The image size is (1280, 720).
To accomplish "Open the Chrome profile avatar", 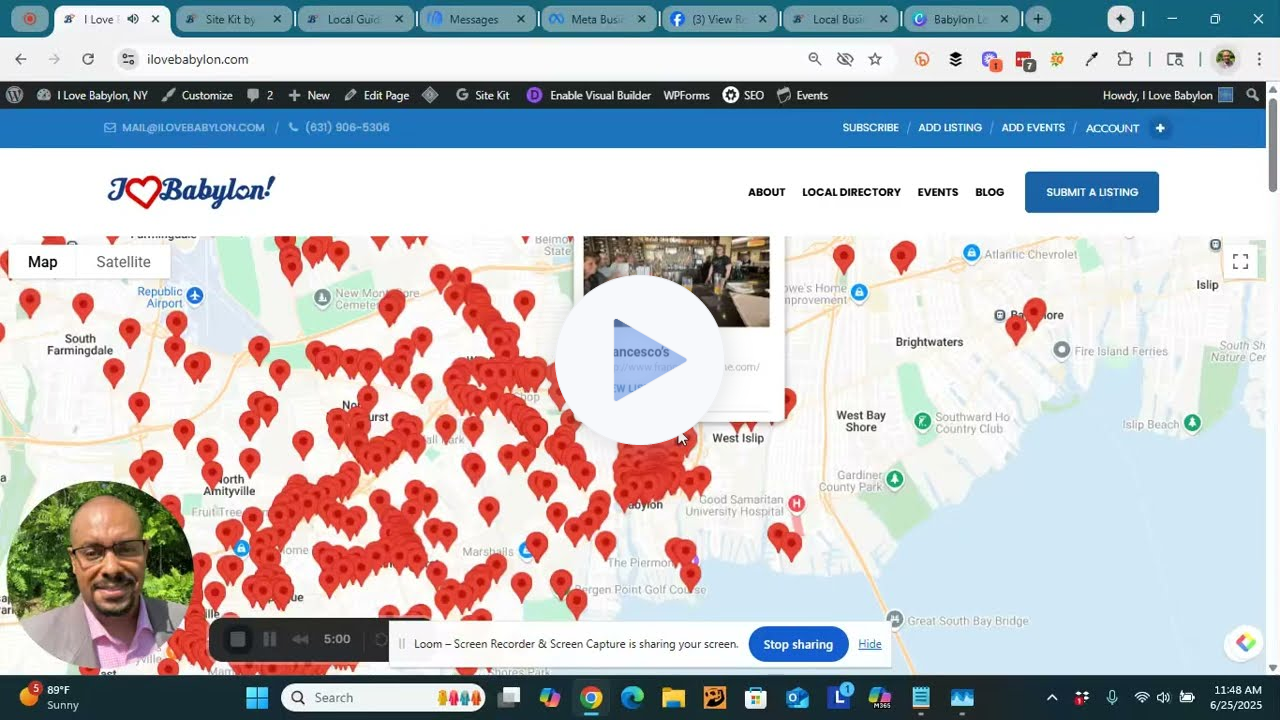I will pyautogui.click(x=1225, y=59).
